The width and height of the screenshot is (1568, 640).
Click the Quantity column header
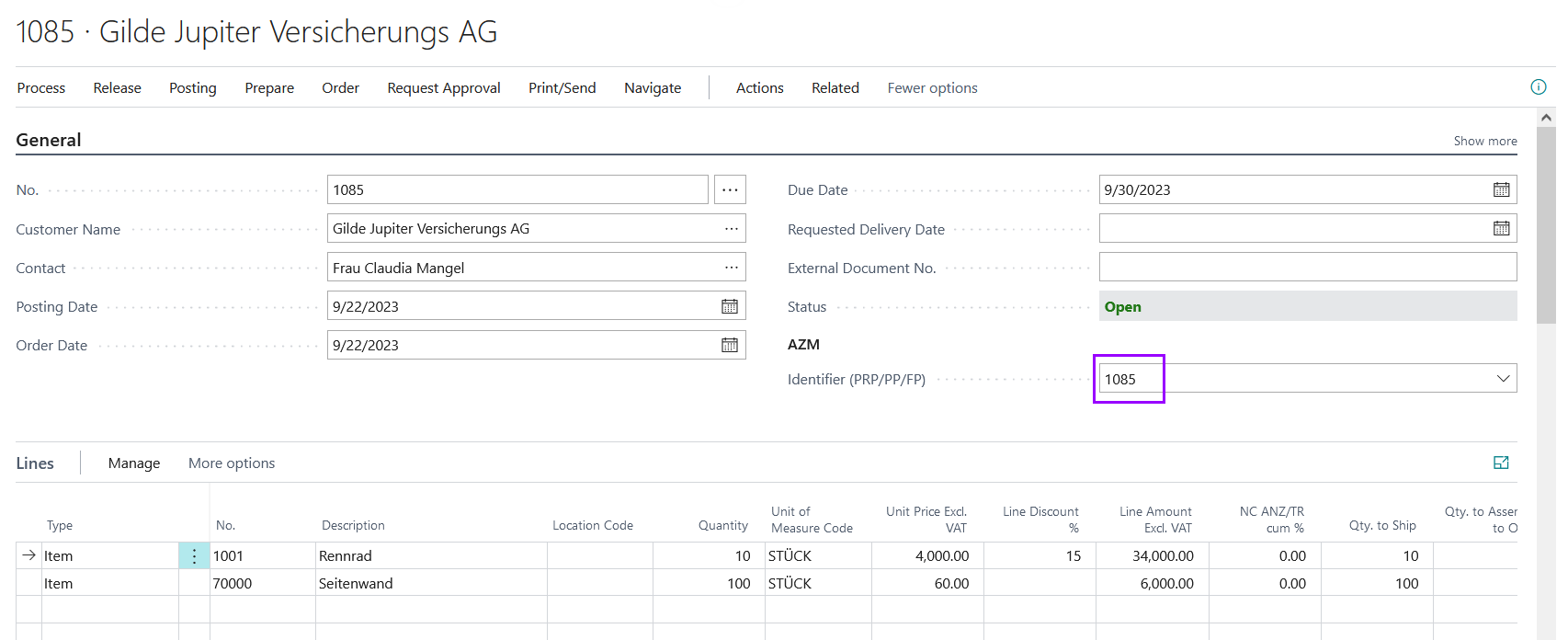pyautogui.click(x=723, y=525)
